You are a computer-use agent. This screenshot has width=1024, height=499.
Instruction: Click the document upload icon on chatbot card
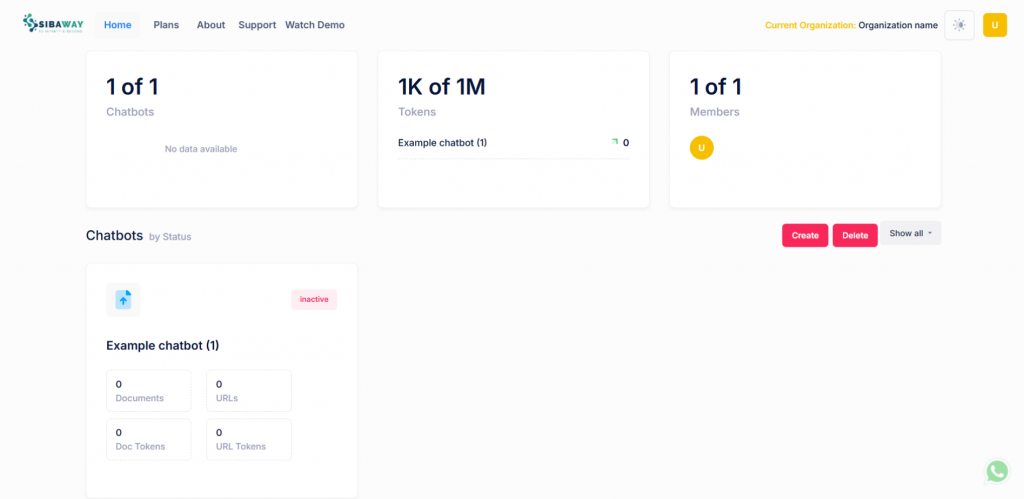pos(123,300)
